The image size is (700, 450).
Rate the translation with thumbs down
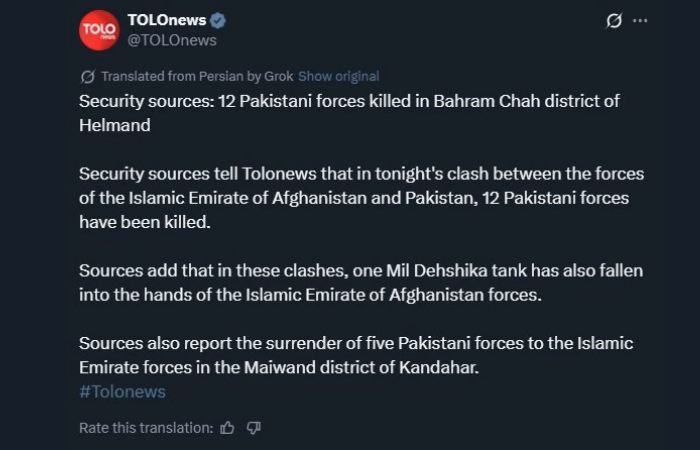point(253,427)
